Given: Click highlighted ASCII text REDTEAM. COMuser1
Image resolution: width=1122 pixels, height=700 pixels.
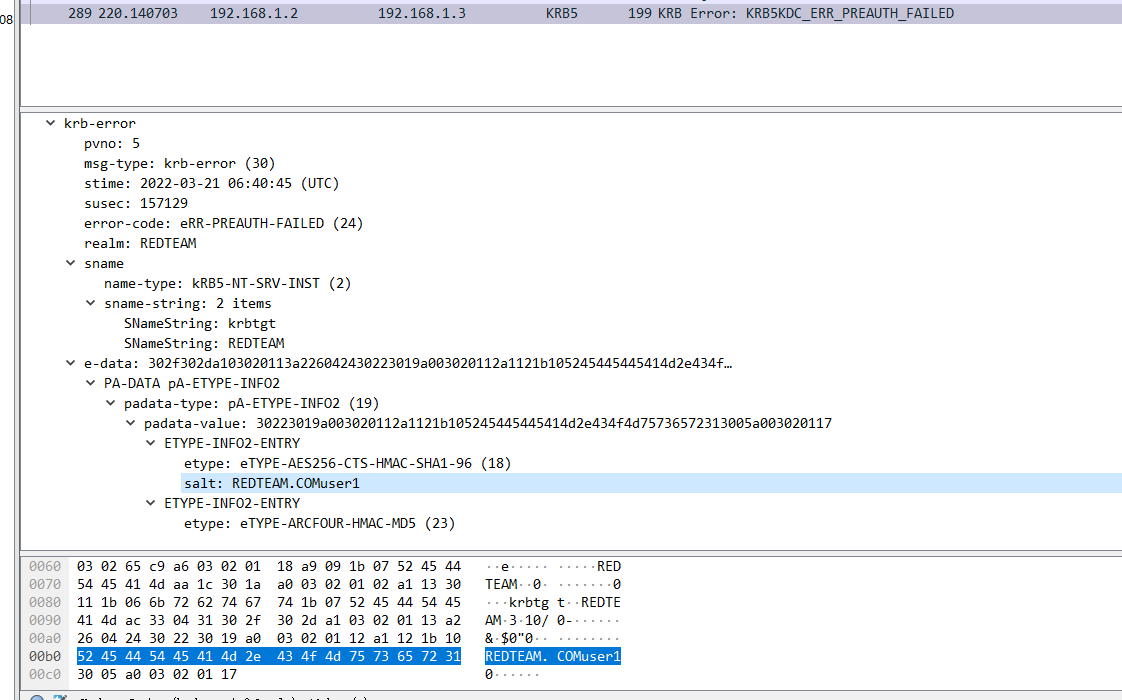Looking at the screenshot, I should pyautogui.click(x=552, y=656).
